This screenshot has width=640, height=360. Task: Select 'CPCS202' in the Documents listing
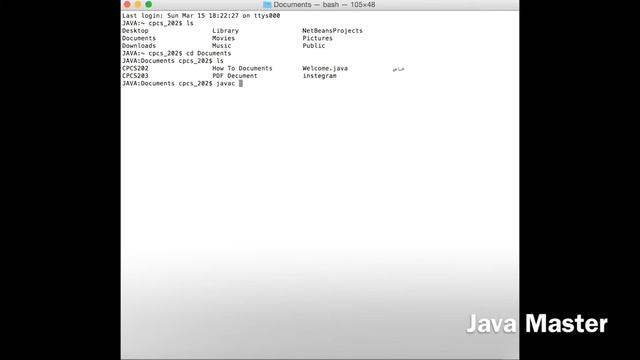(135, 68)
